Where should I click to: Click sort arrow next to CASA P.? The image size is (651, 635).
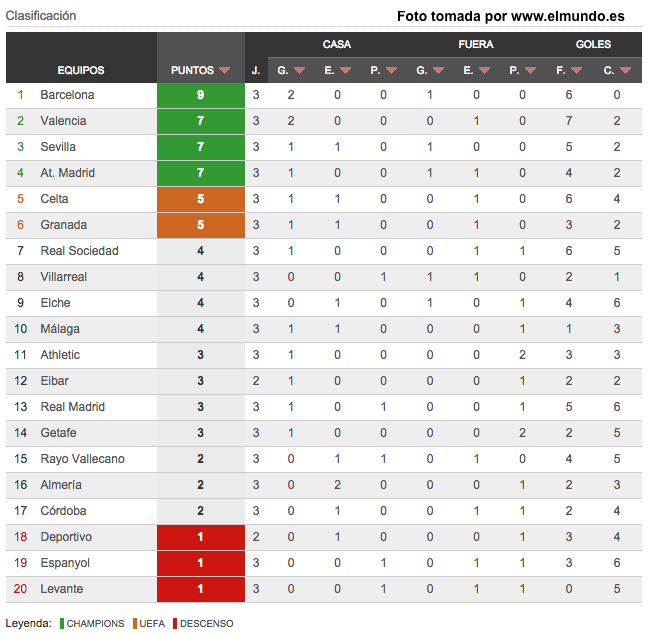[392, 71]
